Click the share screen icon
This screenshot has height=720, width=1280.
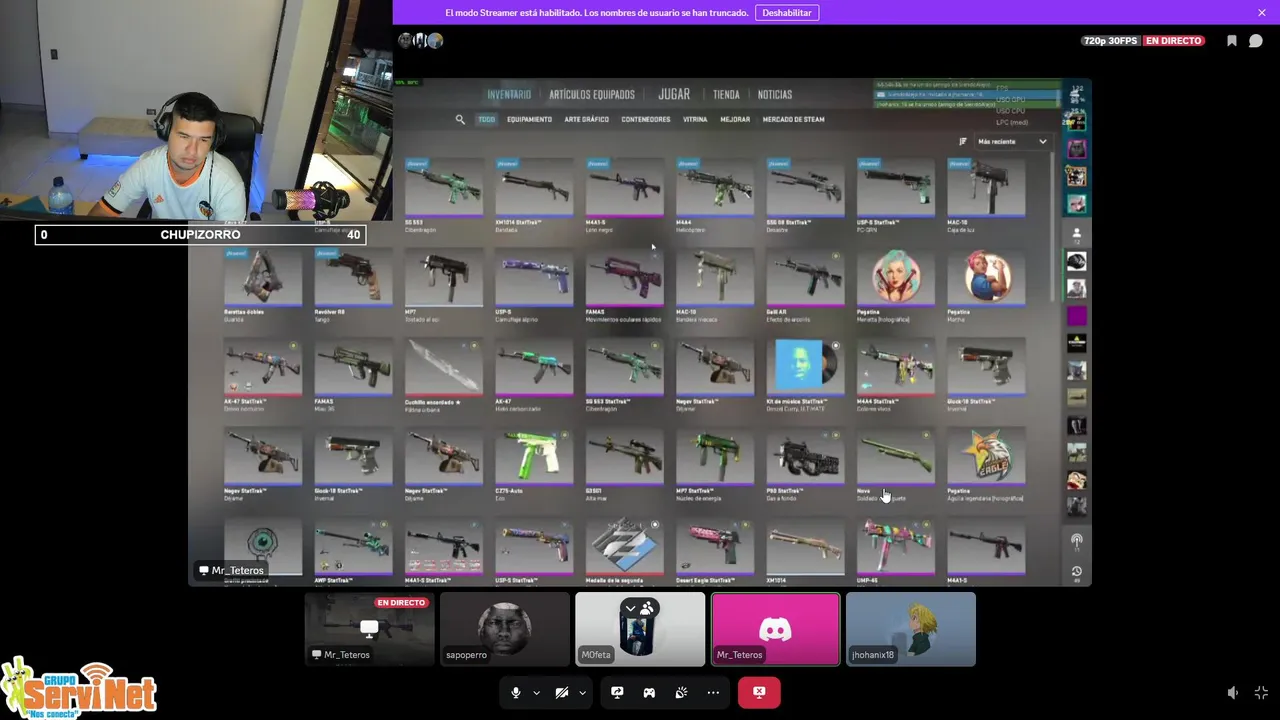(617, 693)
